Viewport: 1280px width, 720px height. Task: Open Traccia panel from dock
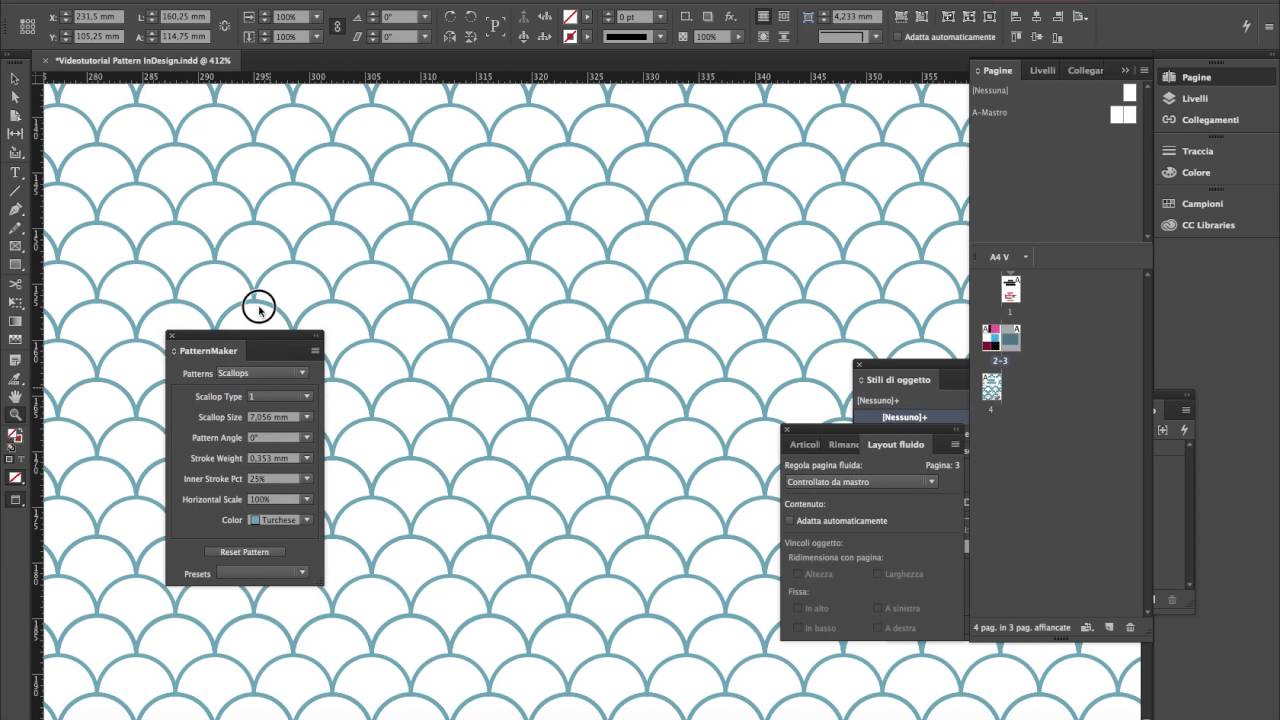tap(1197, 151)
